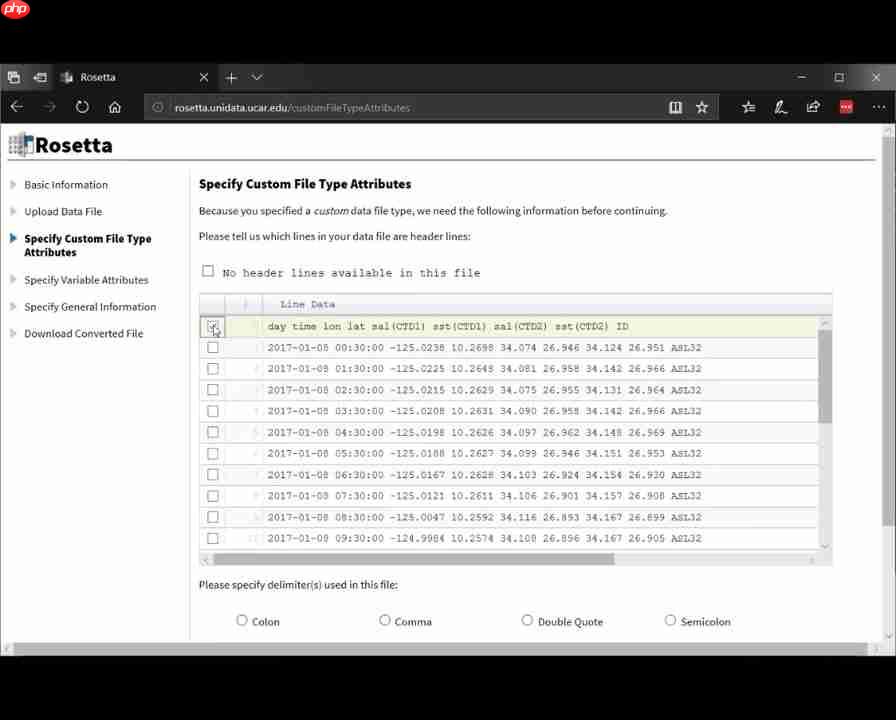Click data grid scroll left arrow

(x=206, y=559)
